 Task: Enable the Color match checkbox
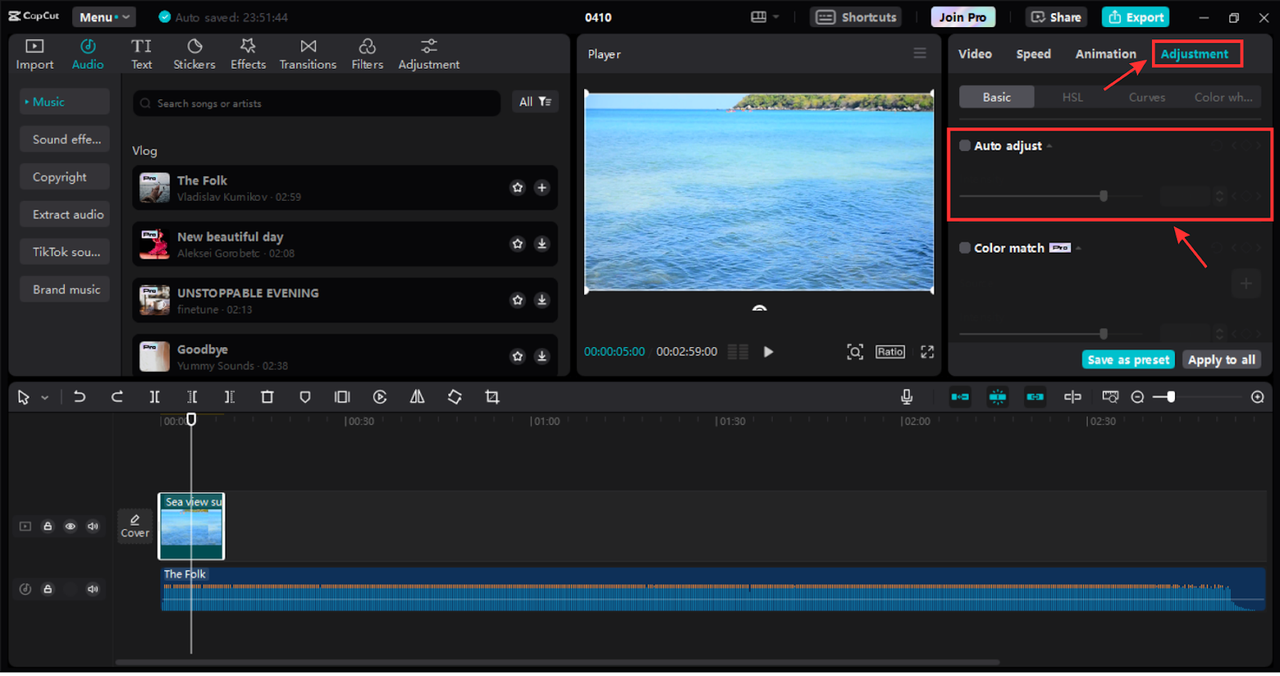click(965, 248)
